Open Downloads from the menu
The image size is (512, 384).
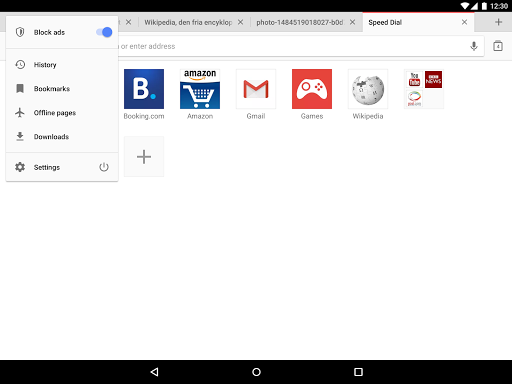[62, 137]
